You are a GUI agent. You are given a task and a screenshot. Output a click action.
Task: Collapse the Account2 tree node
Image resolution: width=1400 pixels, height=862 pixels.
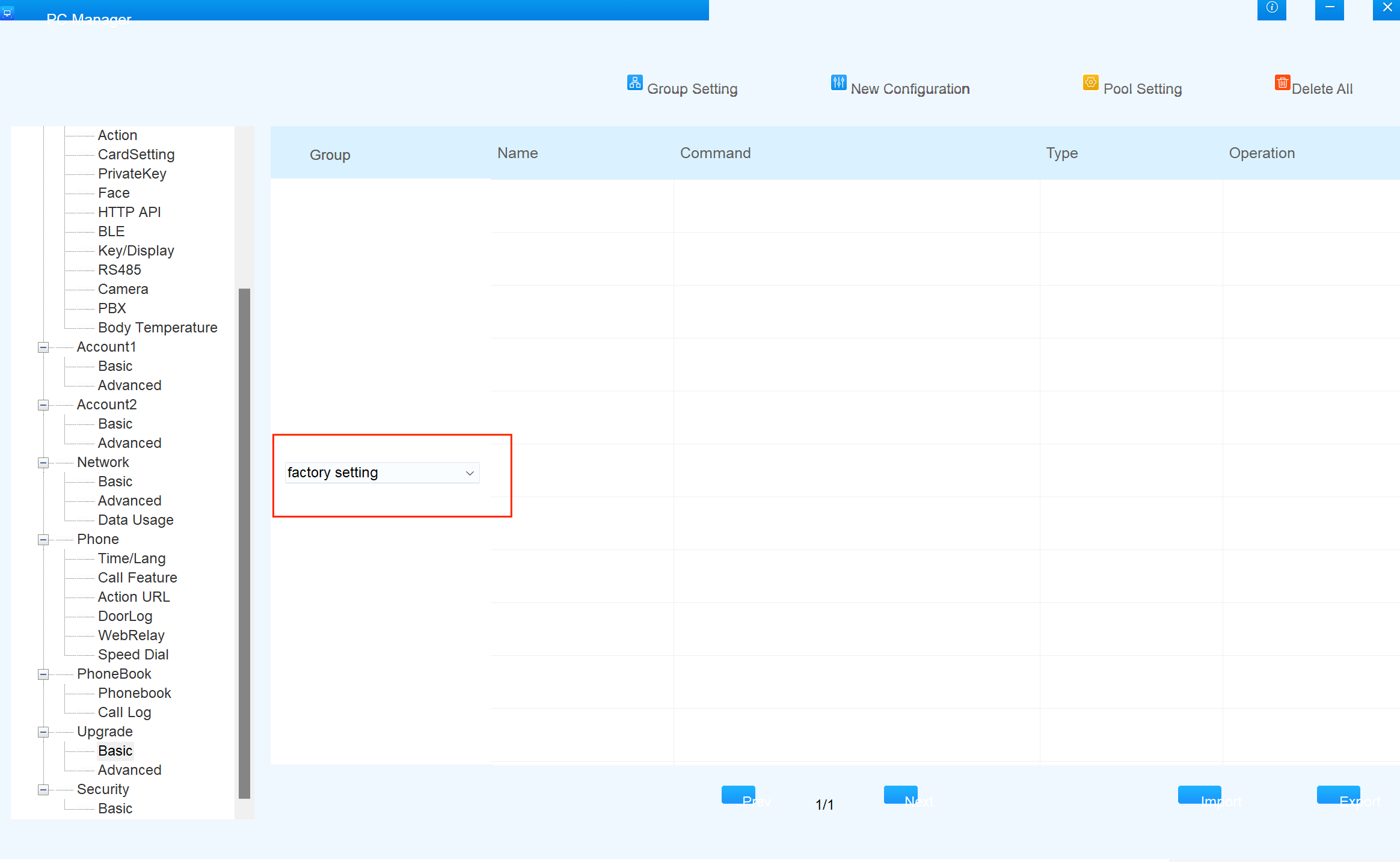43,405
